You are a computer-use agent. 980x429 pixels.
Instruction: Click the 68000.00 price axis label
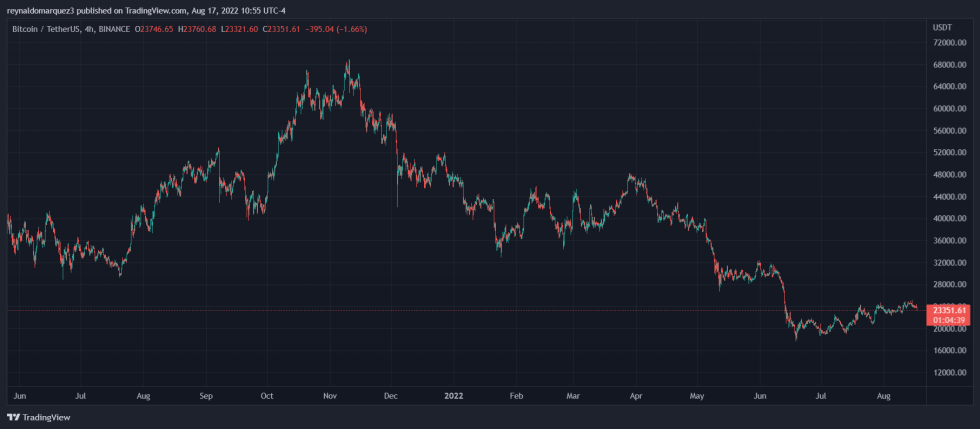click(951, 64)
